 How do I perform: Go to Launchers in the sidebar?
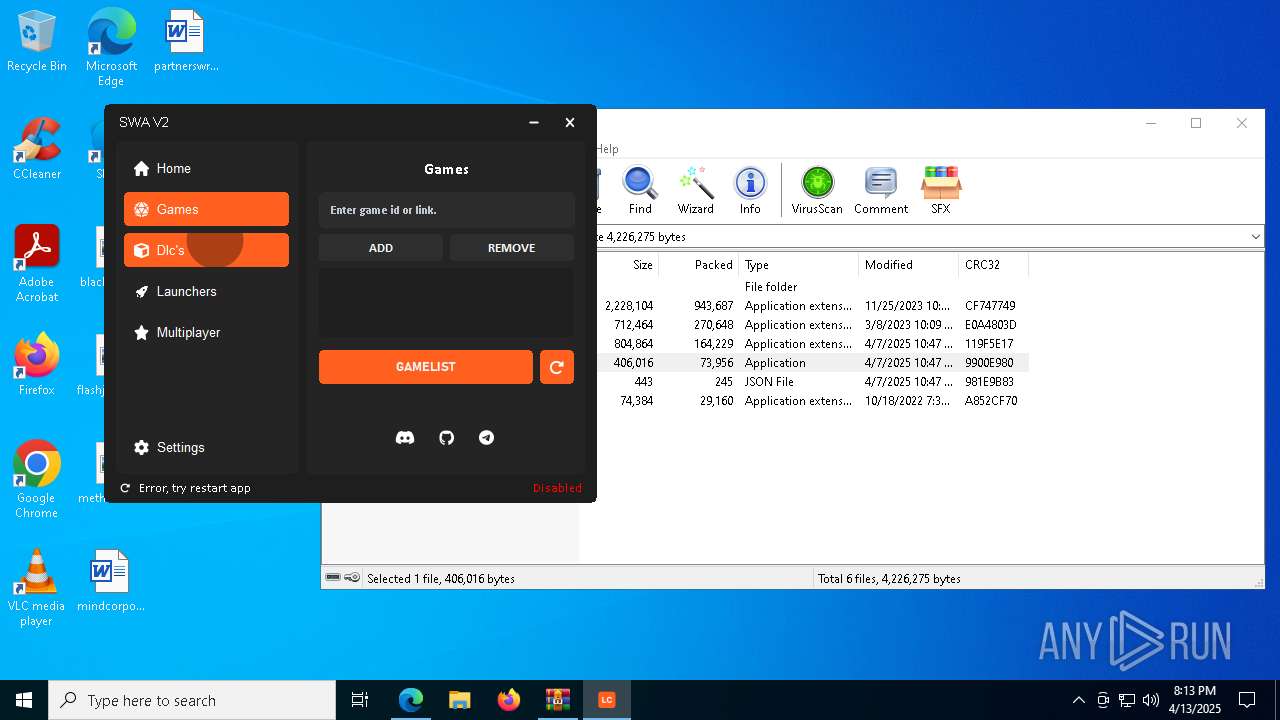point(206,291)
